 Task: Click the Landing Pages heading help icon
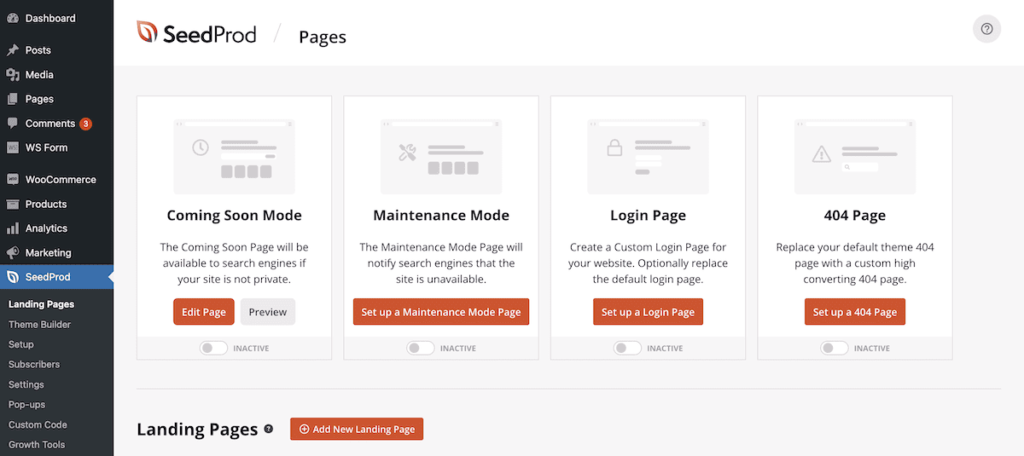point(268,429)
